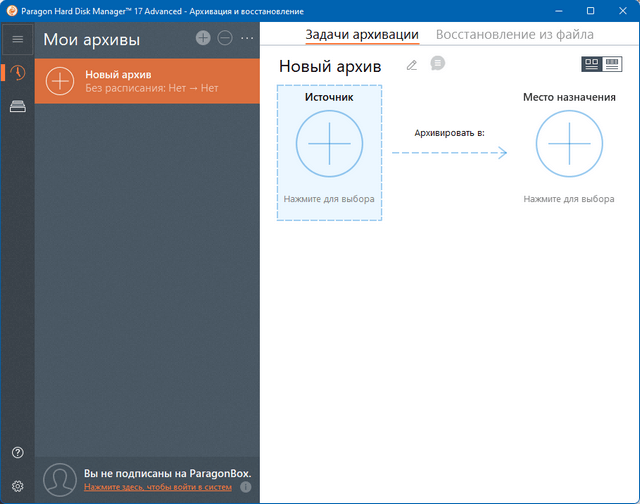Switch to Задачи архивации tab
This screenshot has height=504, width=640.
click(x=361, y=34)
